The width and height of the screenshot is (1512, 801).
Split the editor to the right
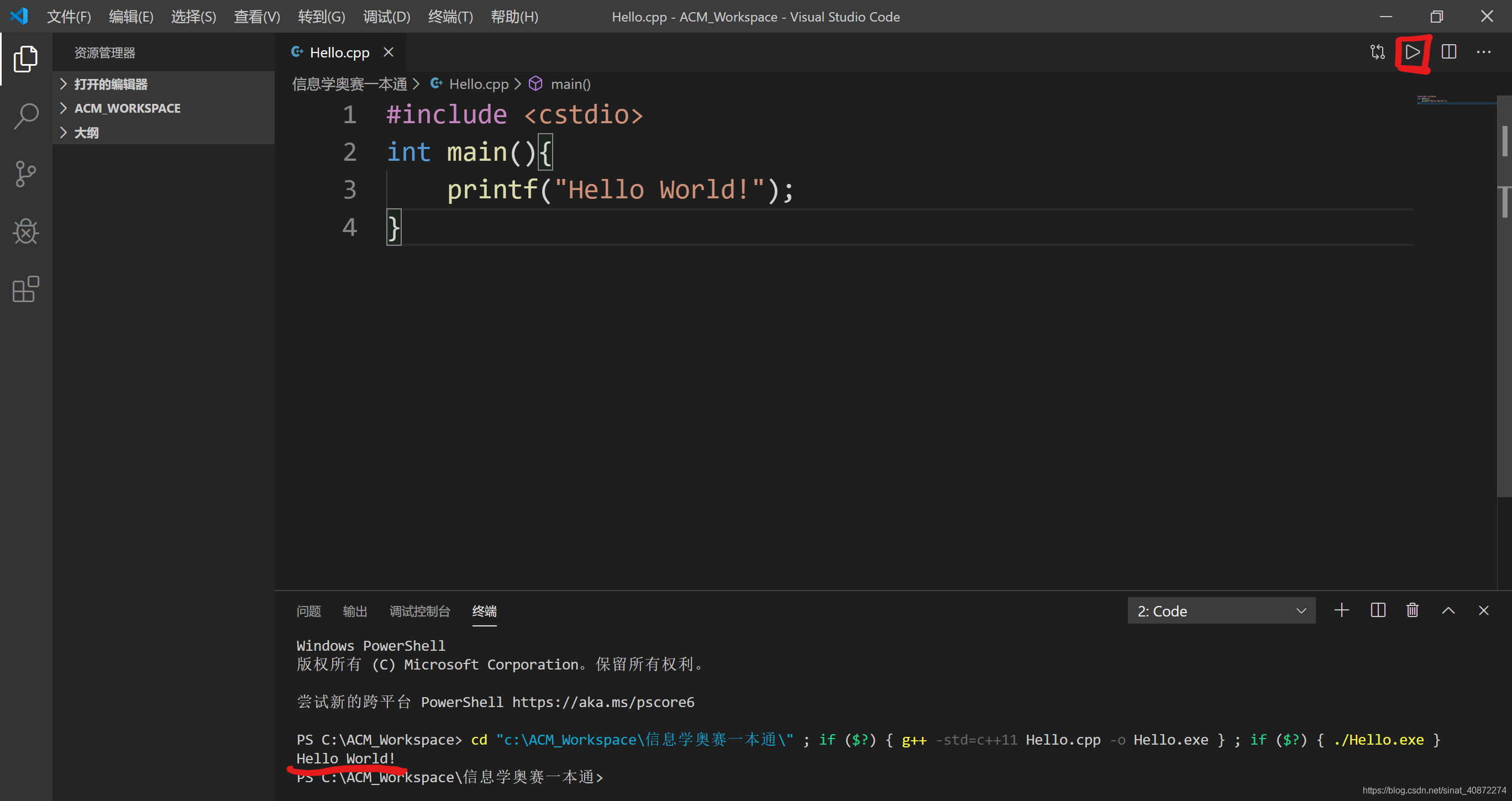tap(1448, 52)
